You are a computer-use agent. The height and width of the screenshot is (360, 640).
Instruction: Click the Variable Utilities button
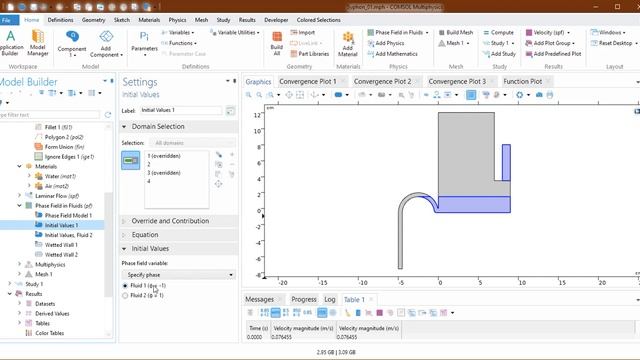click(235, 32)
